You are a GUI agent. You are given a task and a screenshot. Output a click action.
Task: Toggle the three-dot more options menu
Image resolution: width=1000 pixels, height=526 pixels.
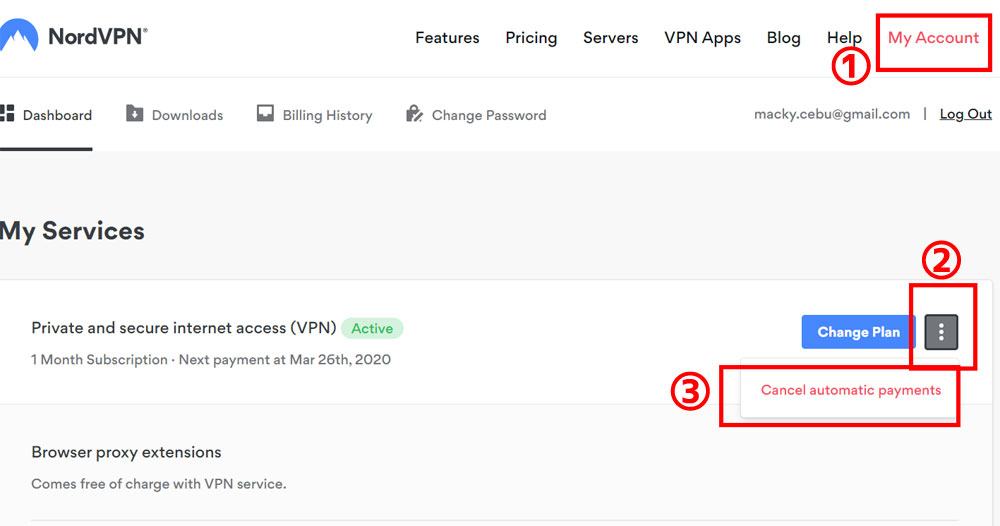[x=941, y=332]
